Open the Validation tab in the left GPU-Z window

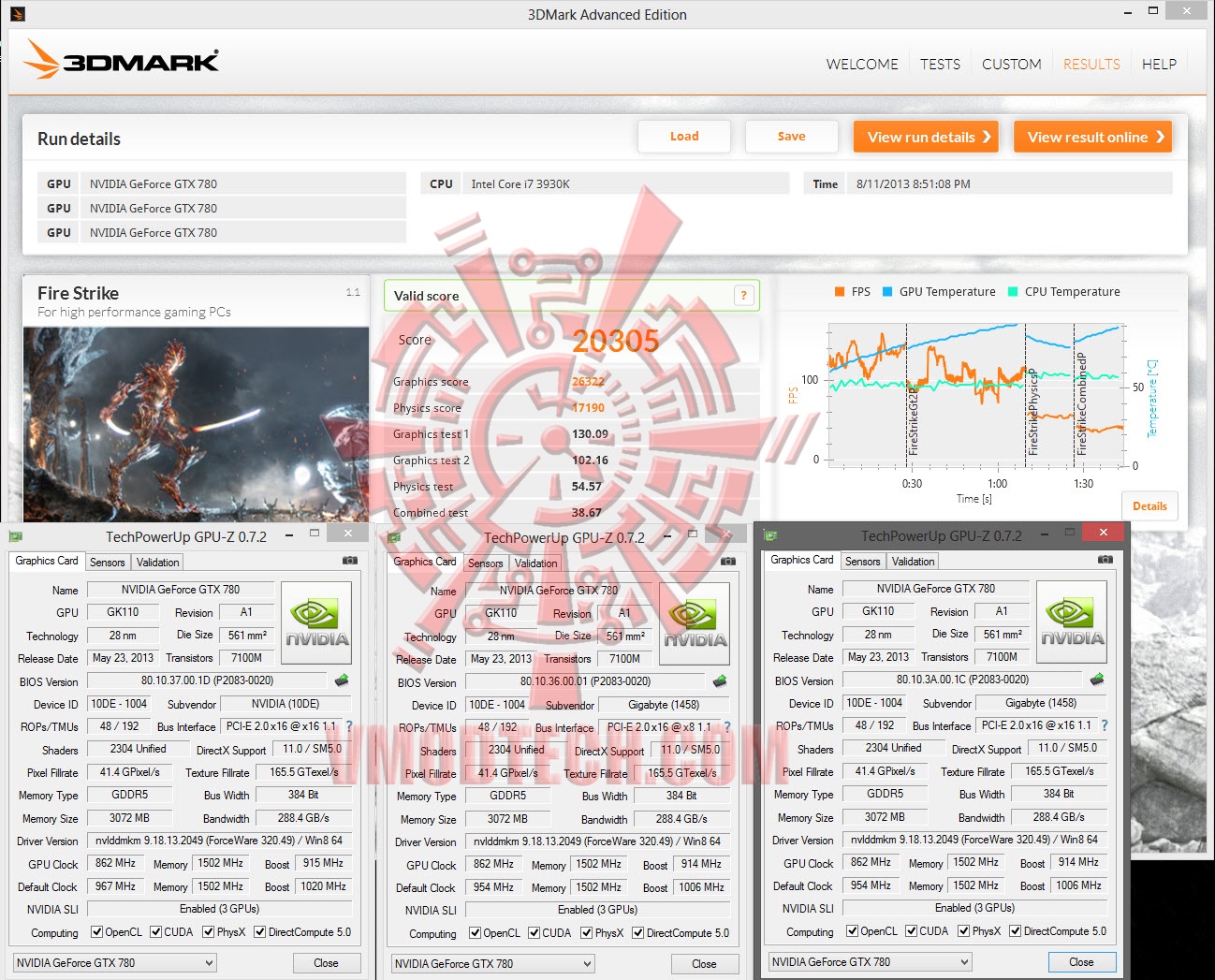(157, 563)
